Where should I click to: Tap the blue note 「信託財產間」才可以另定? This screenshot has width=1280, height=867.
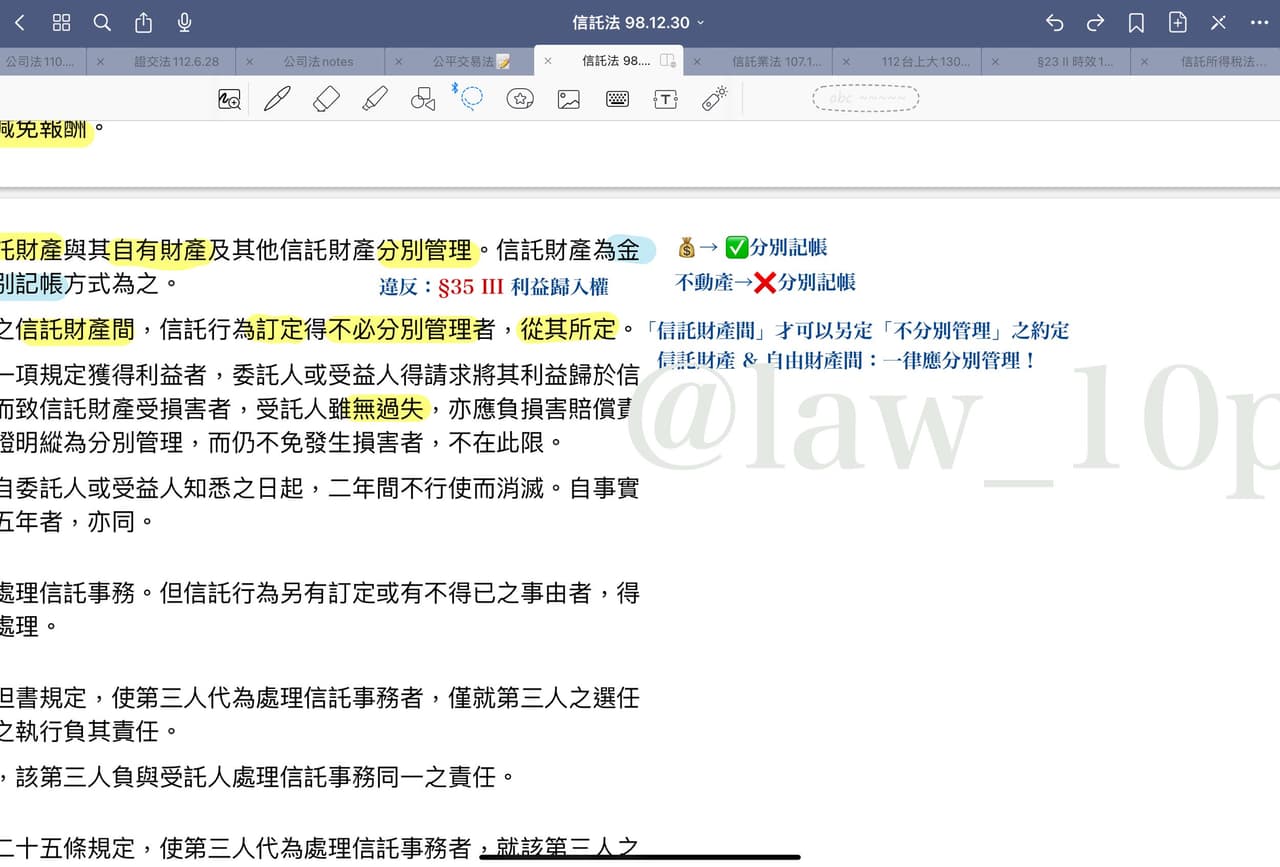[859, 331]
